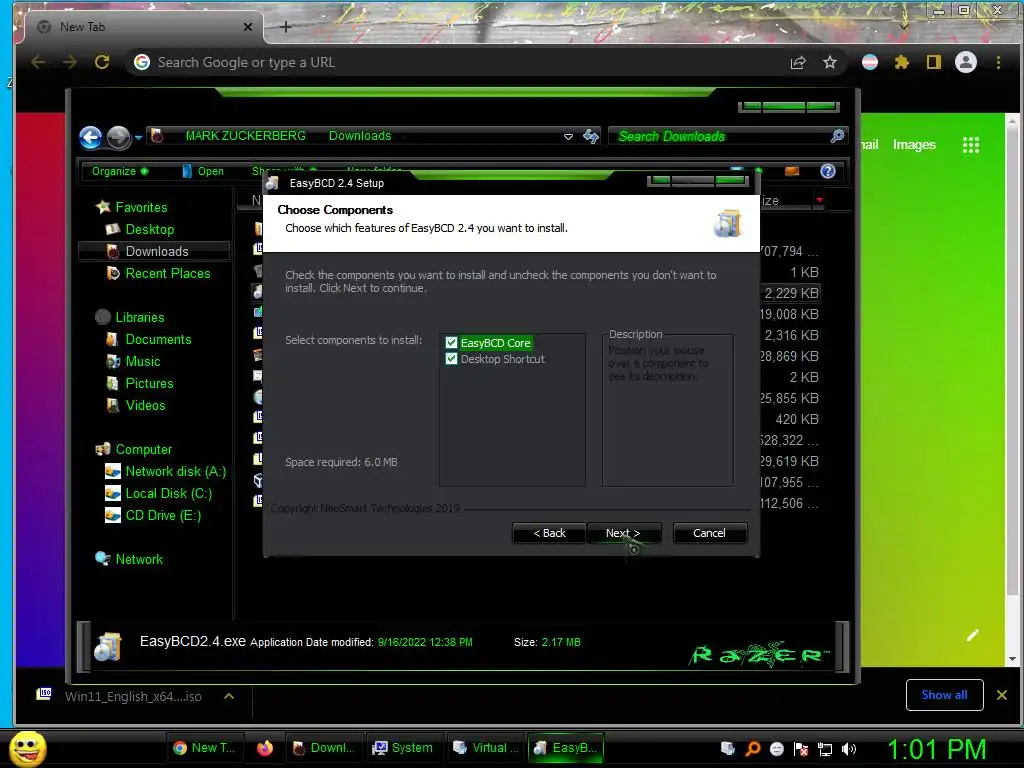Click Chrome back navigation arrow
This screenshot has height=768, width=1024.
tap(38, 62)
